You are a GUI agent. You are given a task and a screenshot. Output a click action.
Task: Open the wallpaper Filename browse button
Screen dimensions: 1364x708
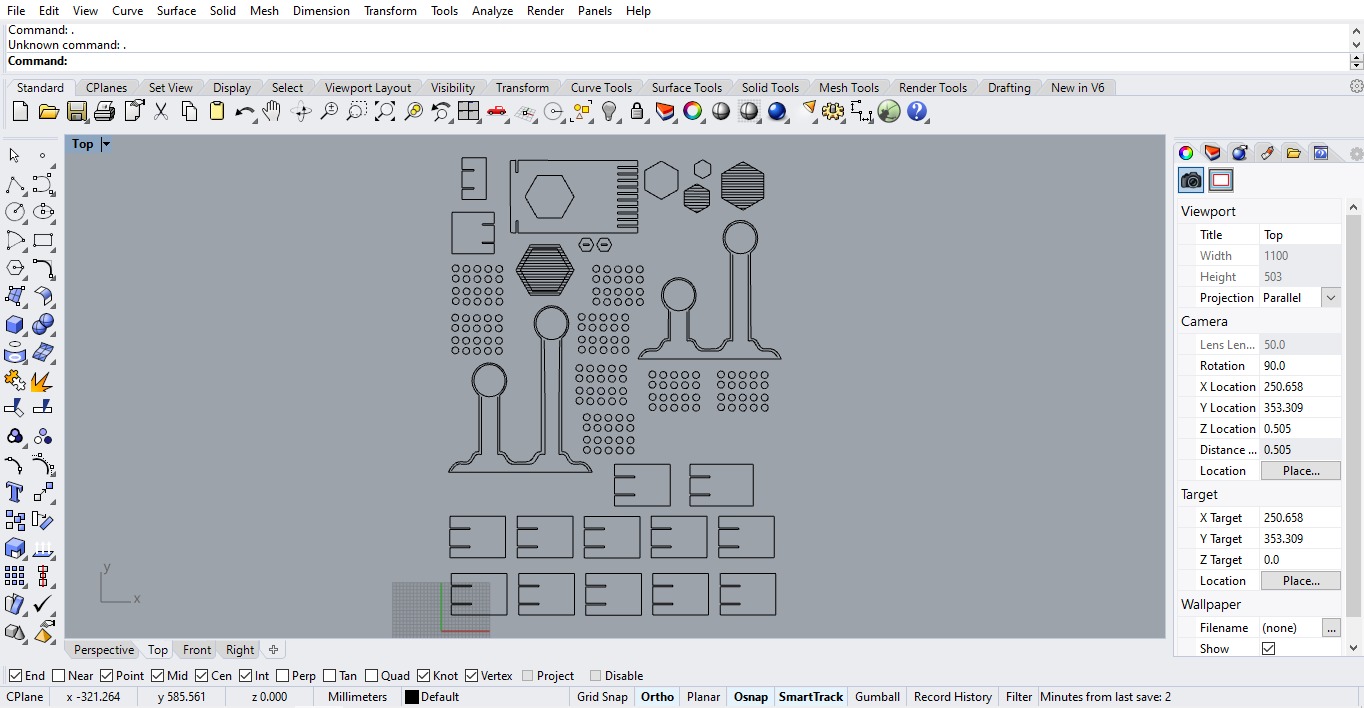point(1330,628)
